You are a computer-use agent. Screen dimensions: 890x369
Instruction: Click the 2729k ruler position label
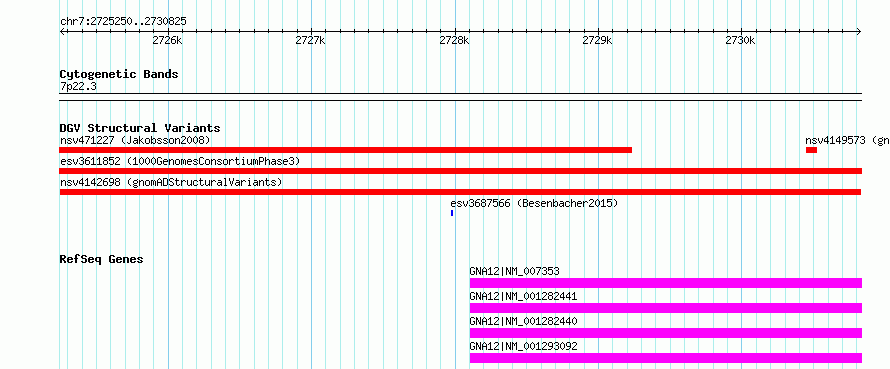(598, 40)
